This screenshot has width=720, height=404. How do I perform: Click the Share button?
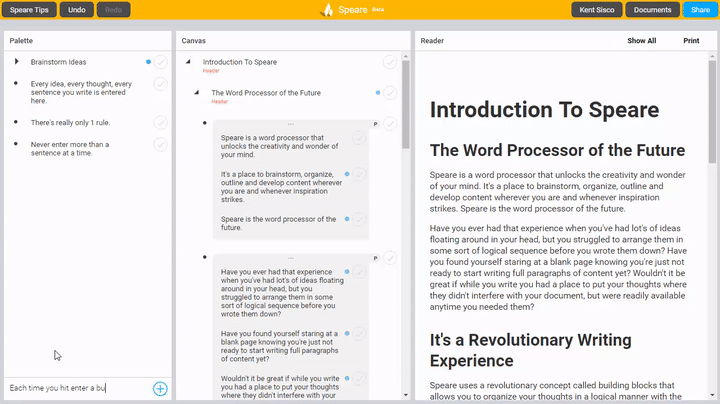700,10
